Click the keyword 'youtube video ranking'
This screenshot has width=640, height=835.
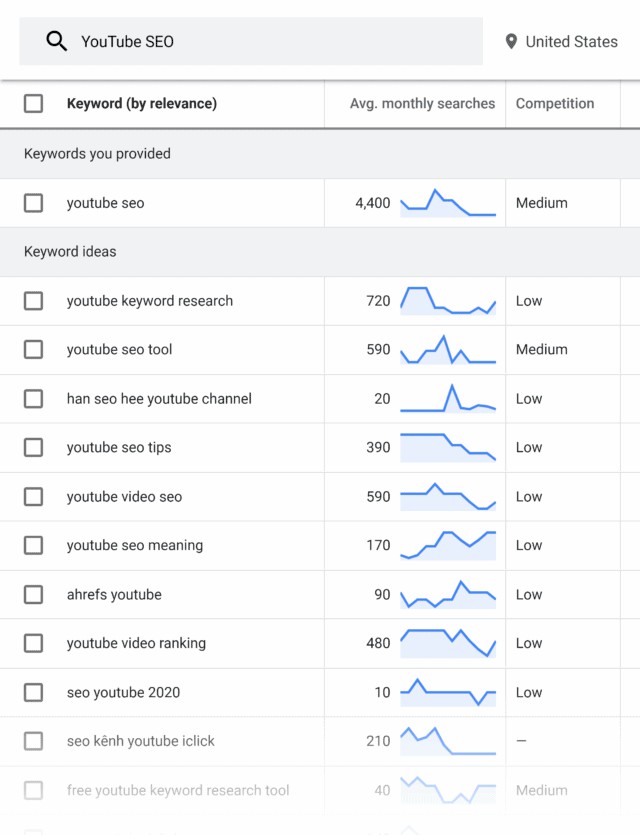(x=136, y=643)
